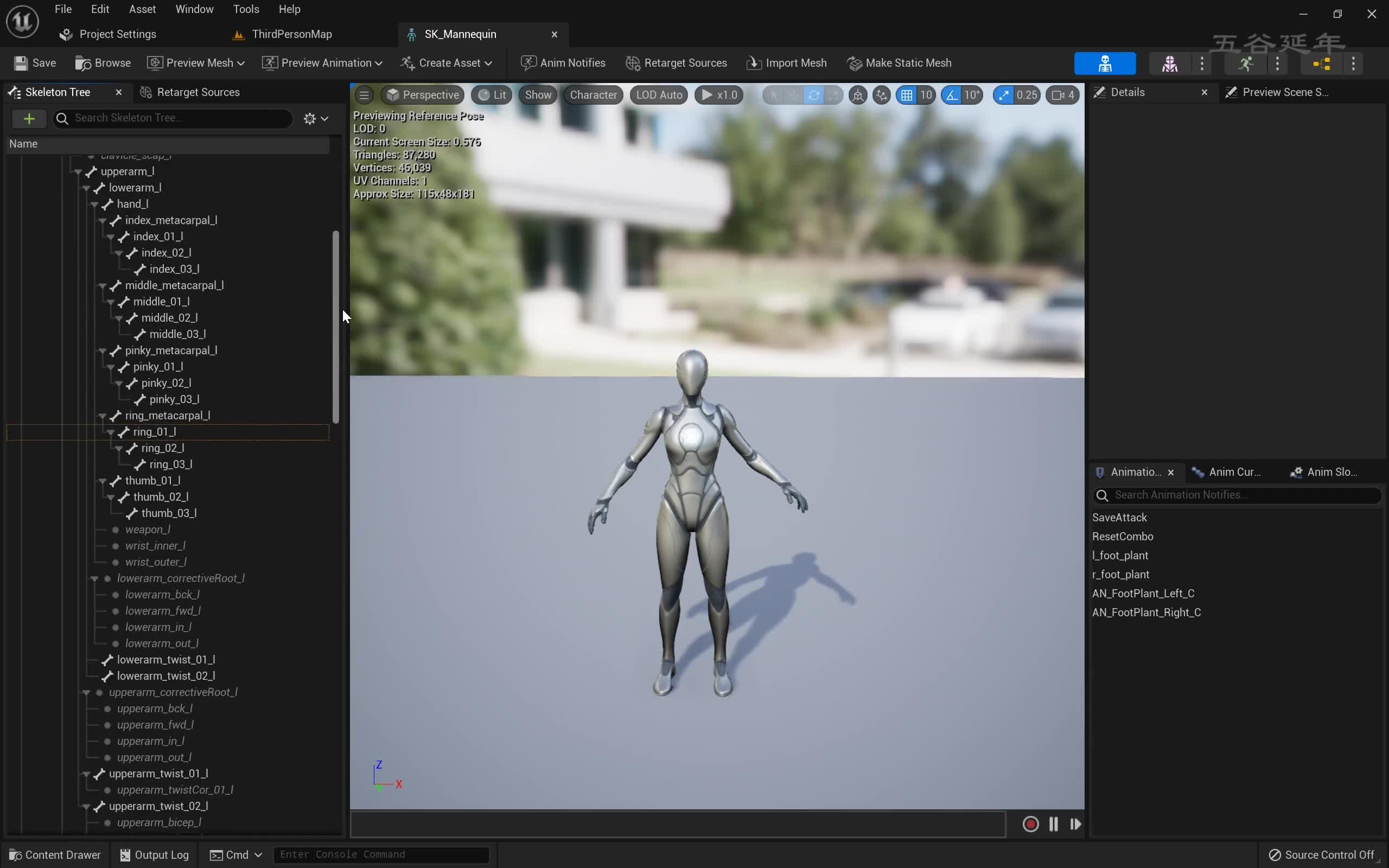1389x868 pixels.
Task: Toggle scale snapping arrow icon
Action: (x=1003, y=95)
